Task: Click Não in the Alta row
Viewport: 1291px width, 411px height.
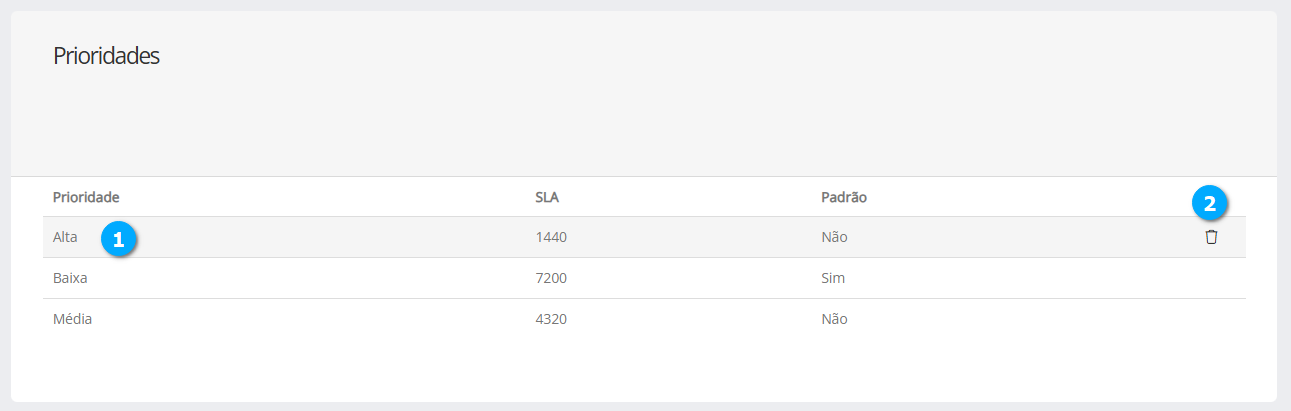Action: coord(834,237)
